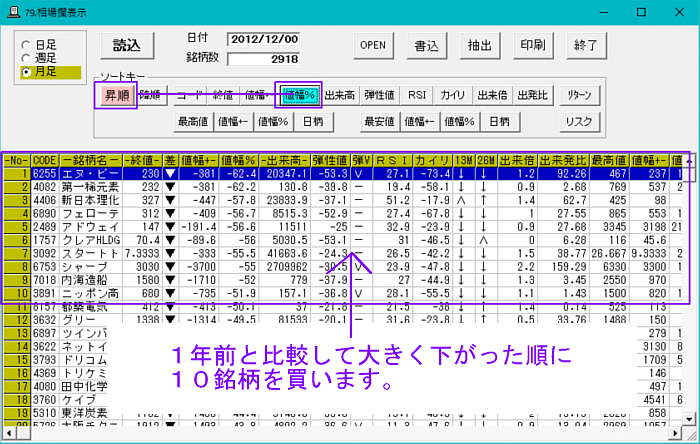Viewport: 700px width, 444px height.
Task: Toggle the 昇順 ascending sort button
Action: pyautogui.click(x=116, y=95)
